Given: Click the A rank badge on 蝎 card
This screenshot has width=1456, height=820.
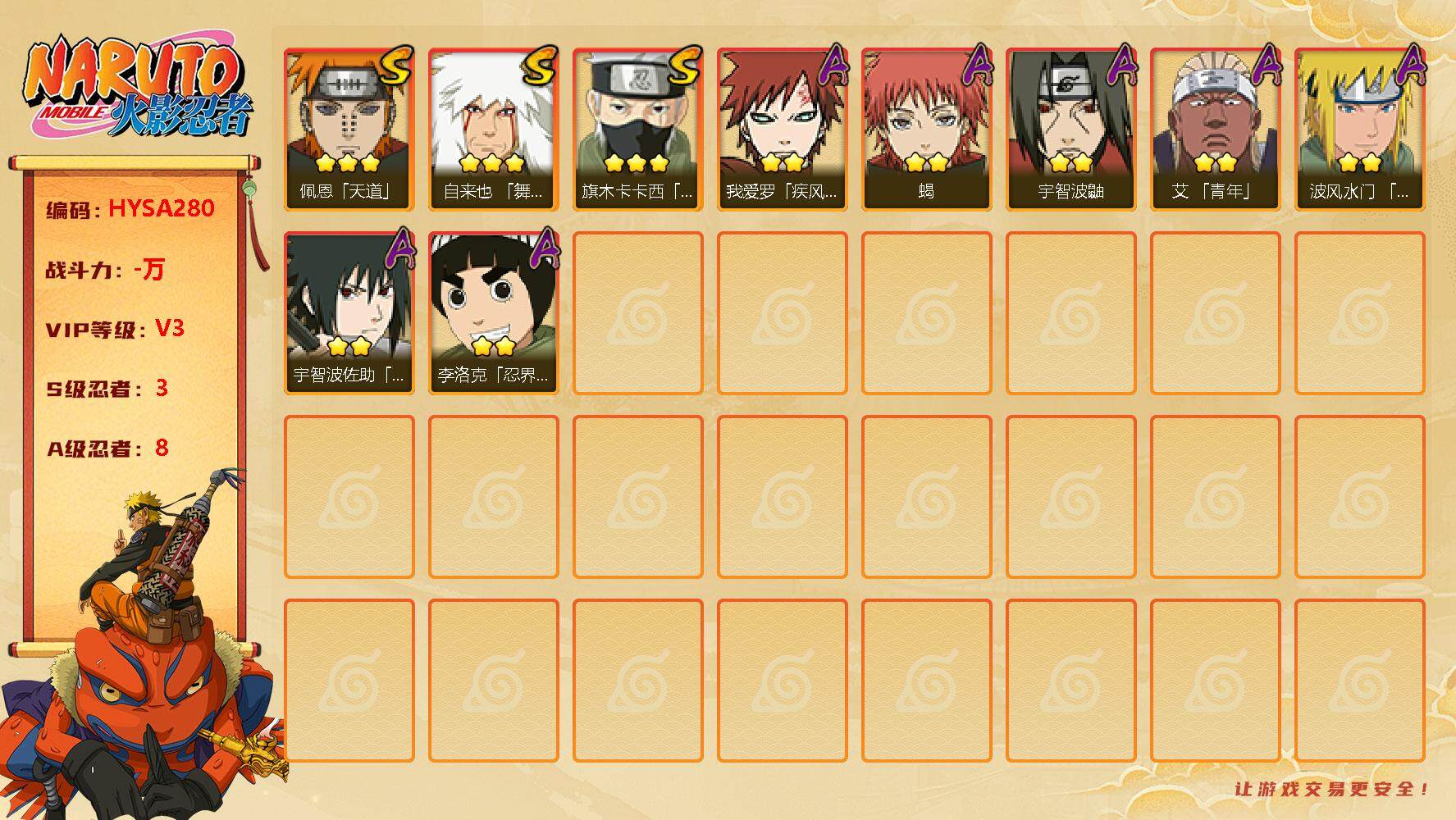Looking at the screenshot, I should pyautogui.click(x=976, y=64).
